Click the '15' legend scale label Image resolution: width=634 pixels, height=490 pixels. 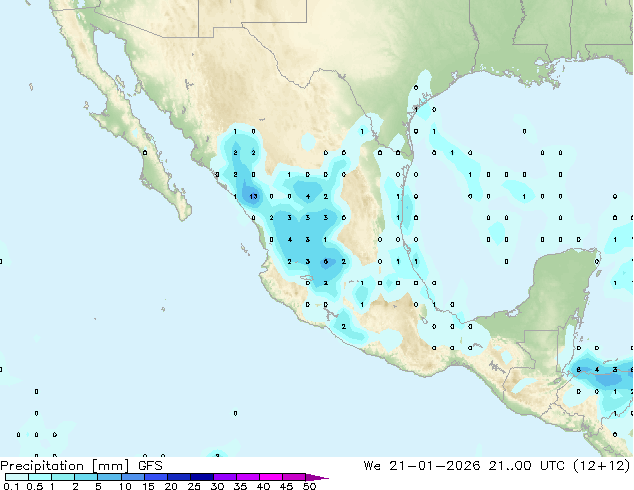click(x=148, y=486)
